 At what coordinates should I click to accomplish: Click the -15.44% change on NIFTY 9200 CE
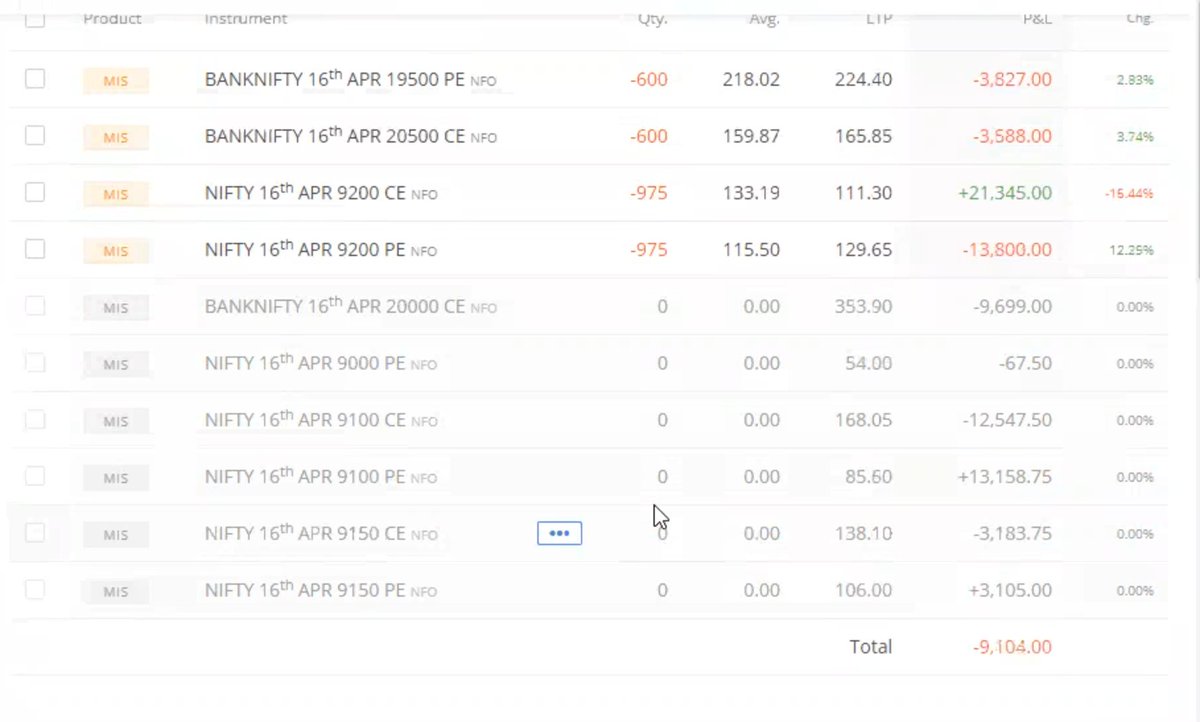click(x=1129, y=193)
